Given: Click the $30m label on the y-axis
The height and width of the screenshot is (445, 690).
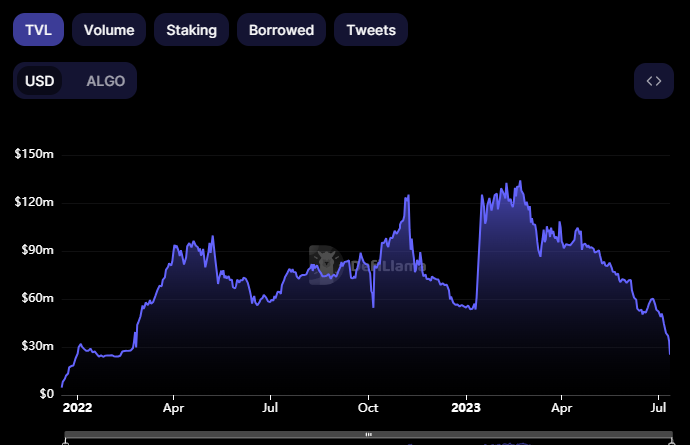Looking at the screenshot, I should pos(36,346).
